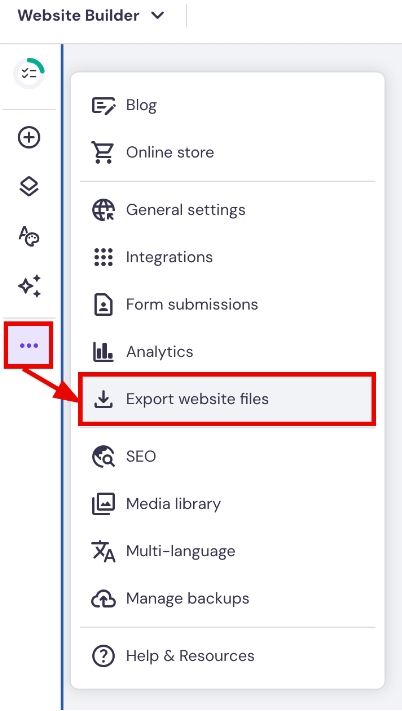Choose Integrations menu entry

click(x=228, y=257)
